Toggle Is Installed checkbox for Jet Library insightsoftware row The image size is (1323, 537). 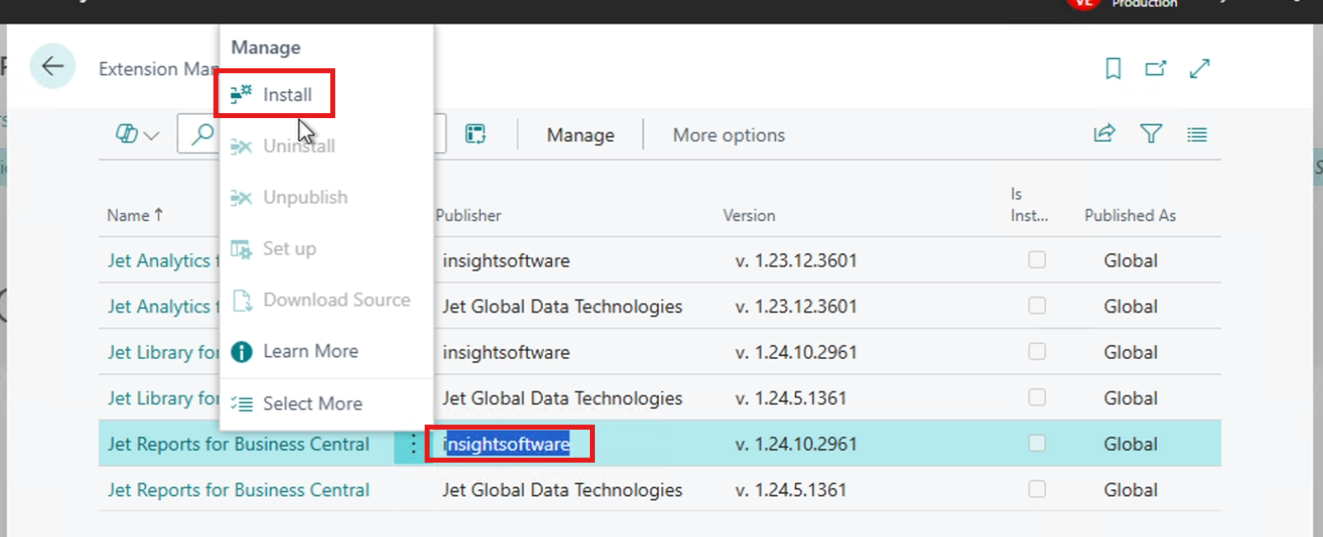[1037, 352]
